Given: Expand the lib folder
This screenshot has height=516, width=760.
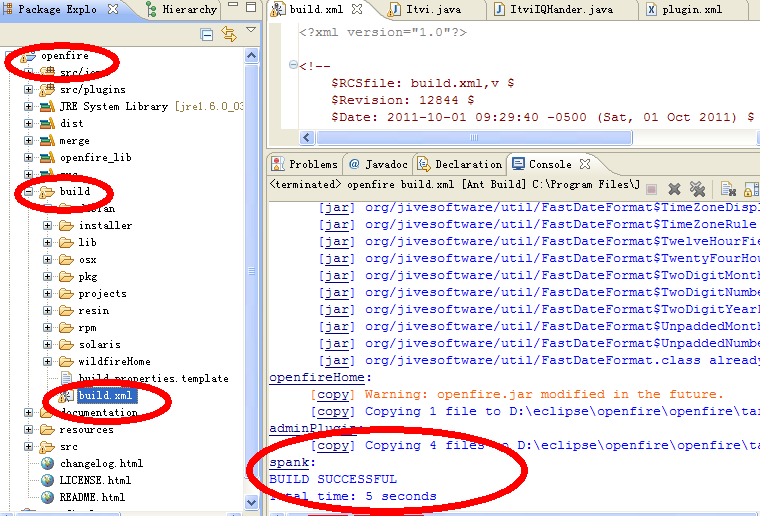Looking at the screenshot, I should pyautogui.click(x=47, y=242).
